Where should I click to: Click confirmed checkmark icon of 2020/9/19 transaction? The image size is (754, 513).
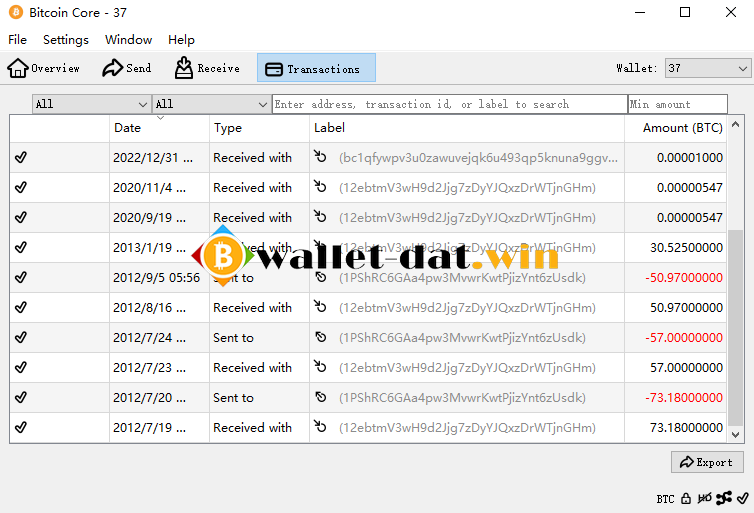point(21,217)
